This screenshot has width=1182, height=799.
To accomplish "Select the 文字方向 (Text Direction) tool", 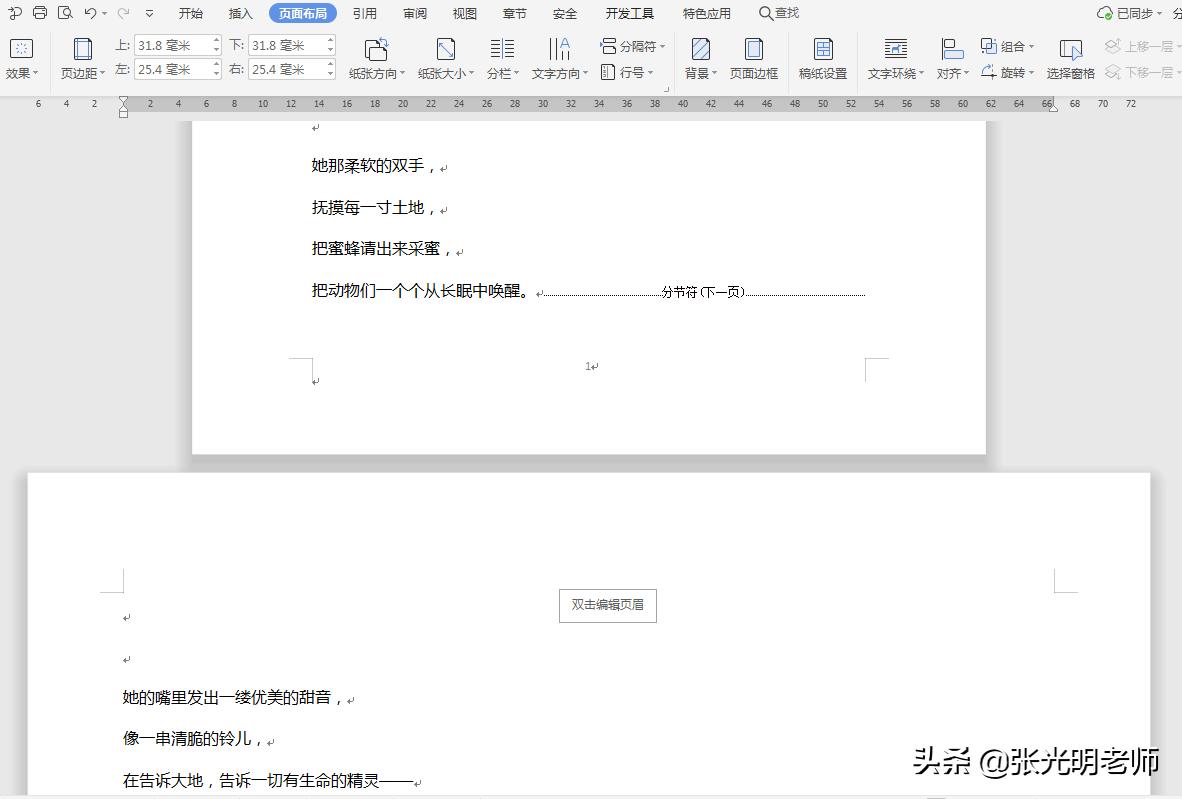I will (558, 57).
